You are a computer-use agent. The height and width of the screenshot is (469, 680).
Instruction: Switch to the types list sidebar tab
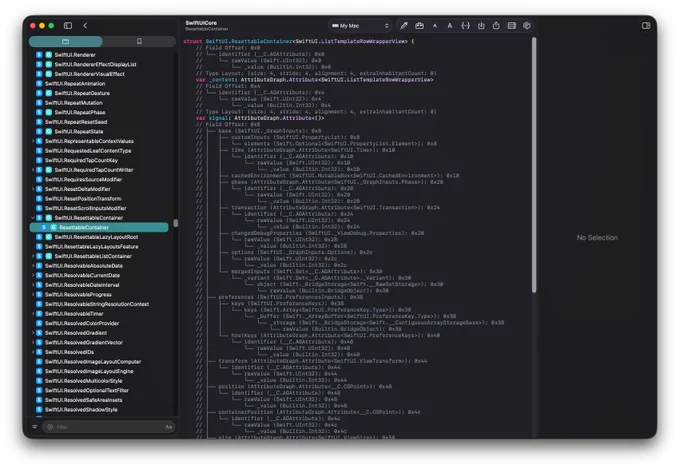click(65, 41)
